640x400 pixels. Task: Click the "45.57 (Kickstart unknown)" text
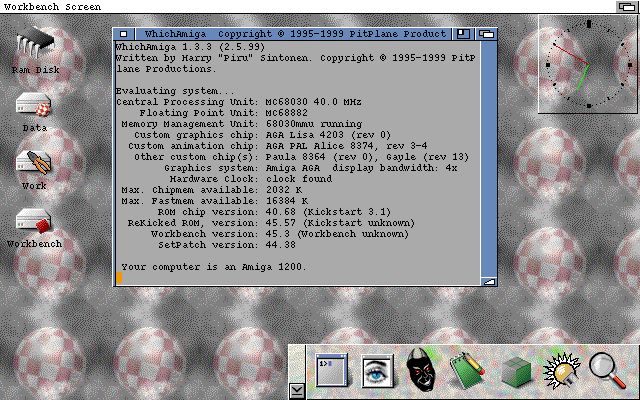340,223
